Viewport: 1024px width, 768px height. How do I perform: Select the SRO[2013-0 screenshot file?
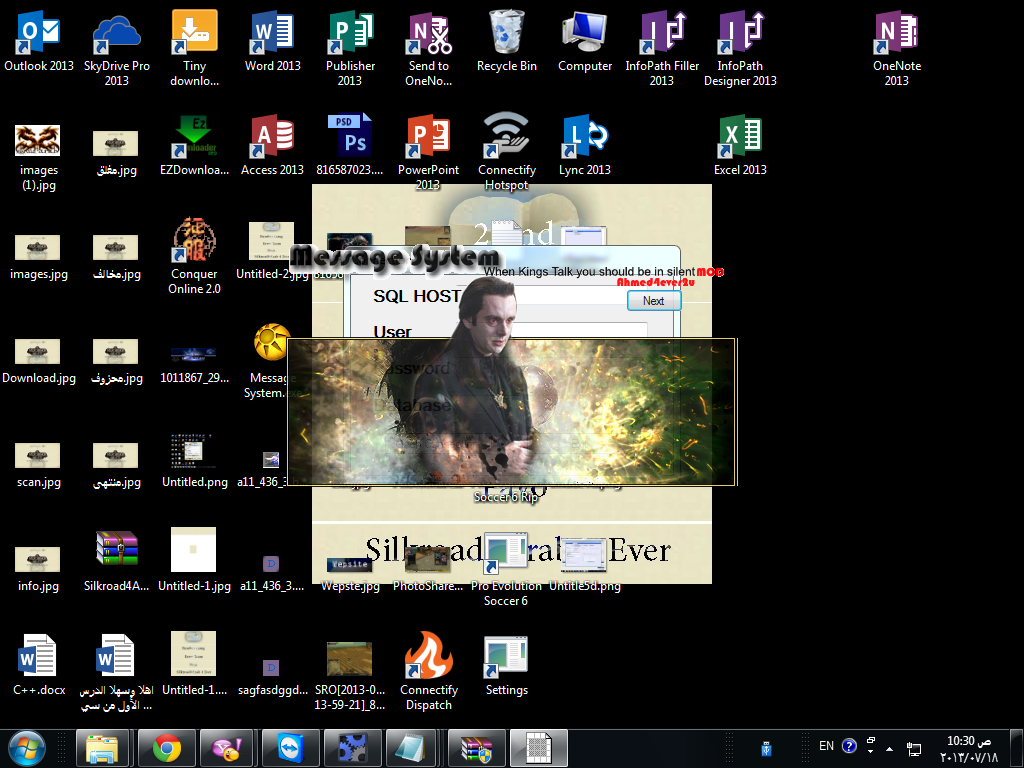(x=349, y=659)
